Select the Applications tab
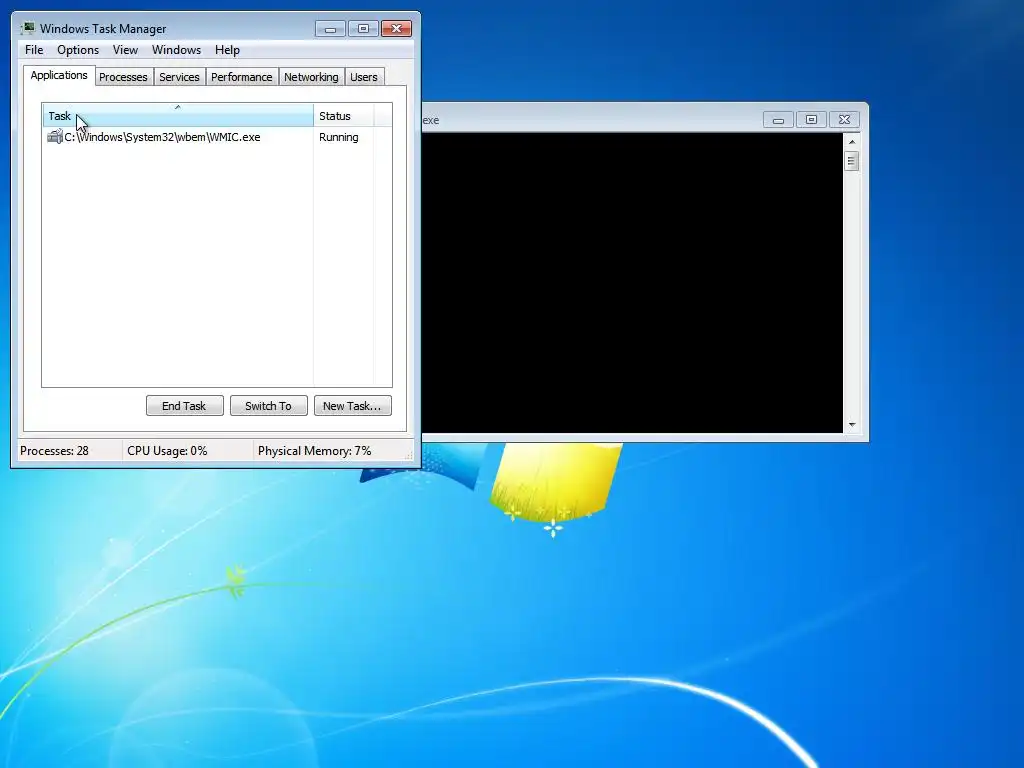 pos(59,75)
